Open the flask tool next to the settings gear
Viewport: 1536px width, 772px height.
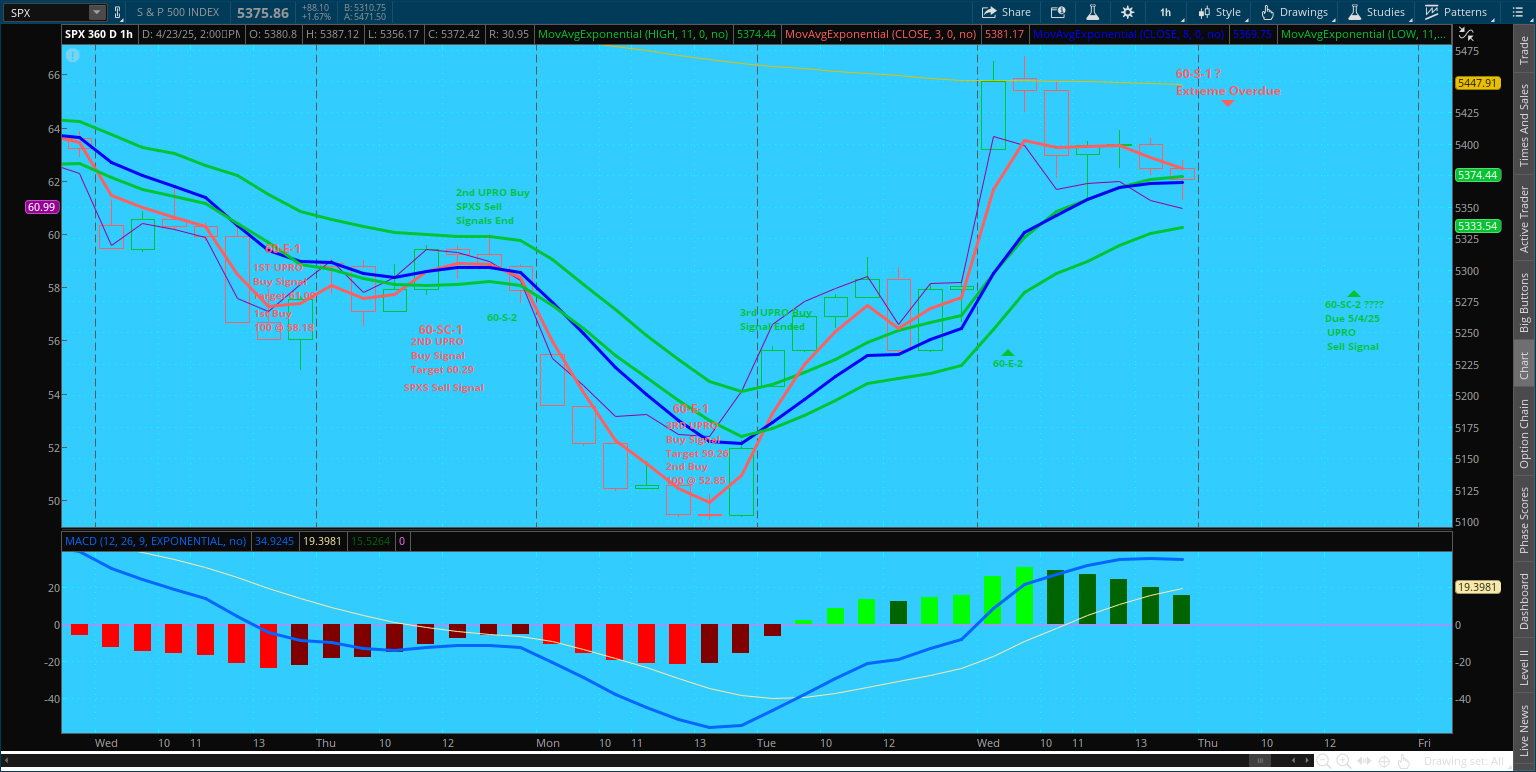1093,12
